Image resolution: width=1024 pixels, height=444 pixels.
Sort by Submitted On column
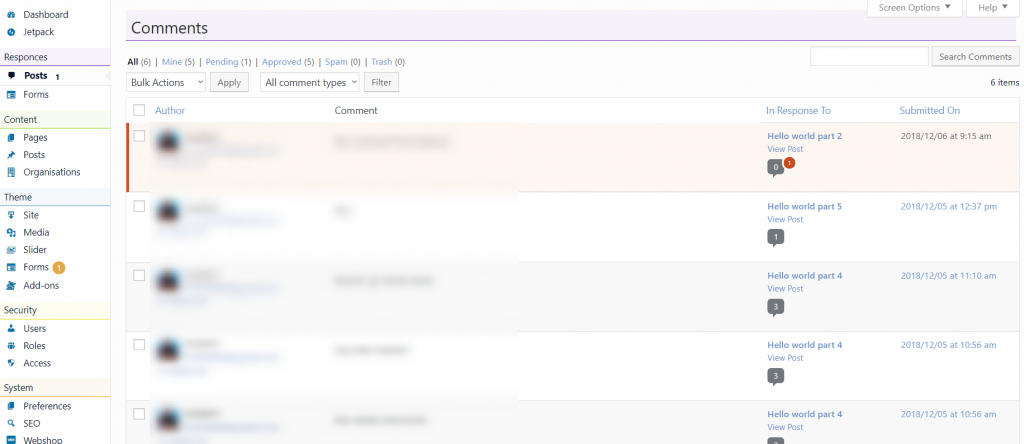click(929, 110)
